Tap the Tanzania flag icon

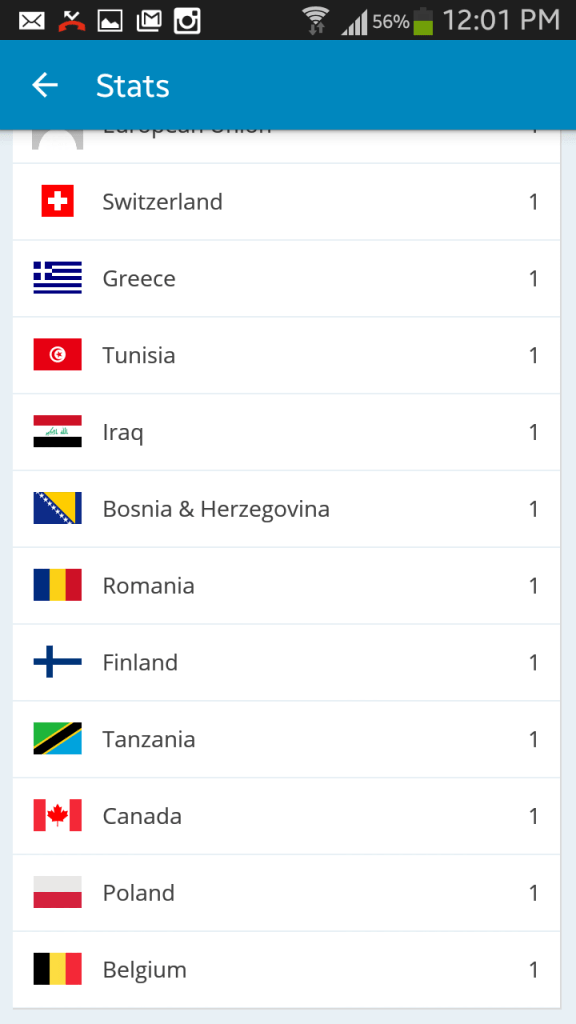57,739
